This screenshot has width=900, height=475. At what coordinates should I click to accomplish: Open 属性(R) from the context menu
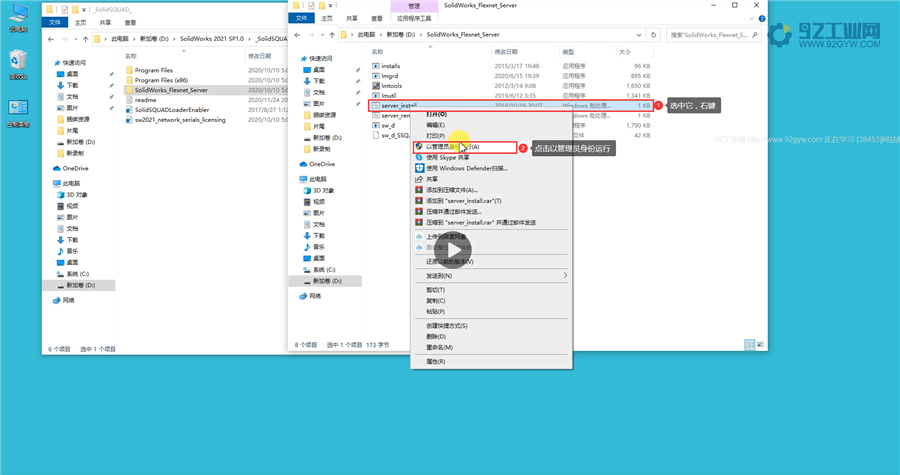(435, 362)
